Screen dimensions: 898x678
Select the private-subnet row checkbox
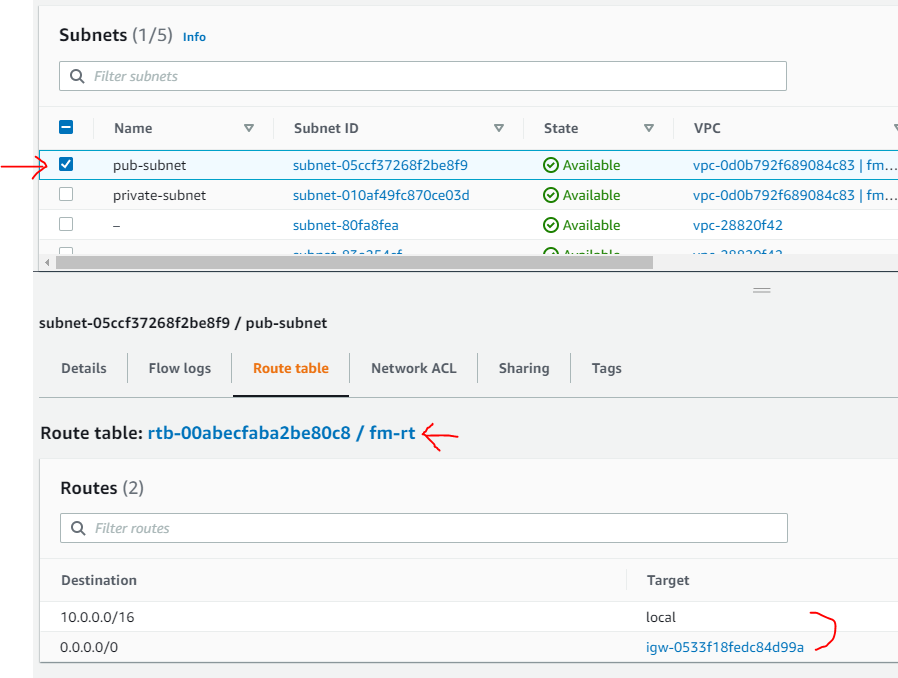66,195
